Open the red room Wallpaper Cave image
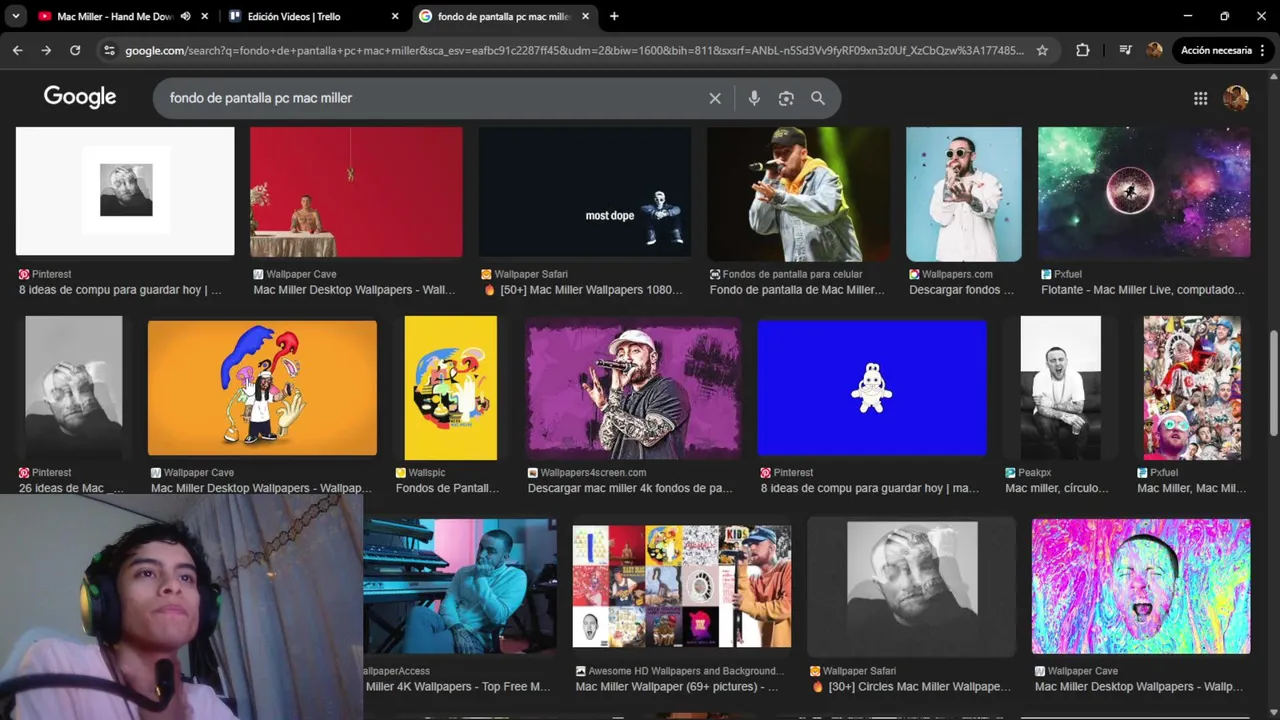 click(356, 192)
